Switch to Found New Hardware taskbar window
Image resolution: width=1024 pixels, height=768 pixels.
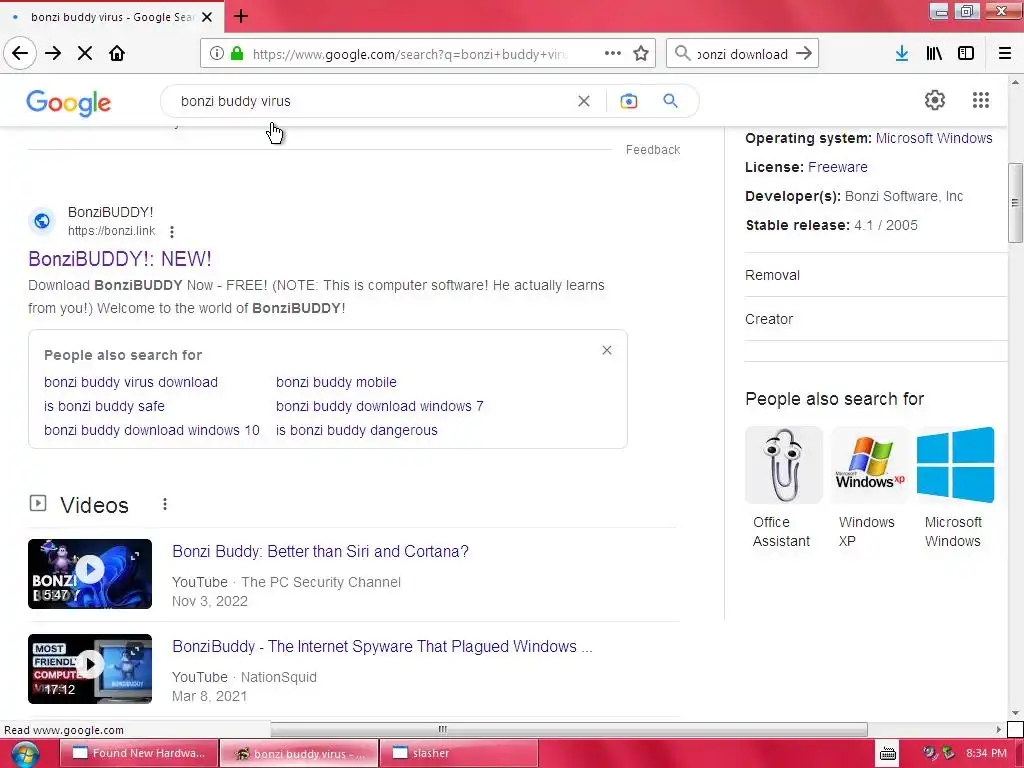click(x=138, y=753)
